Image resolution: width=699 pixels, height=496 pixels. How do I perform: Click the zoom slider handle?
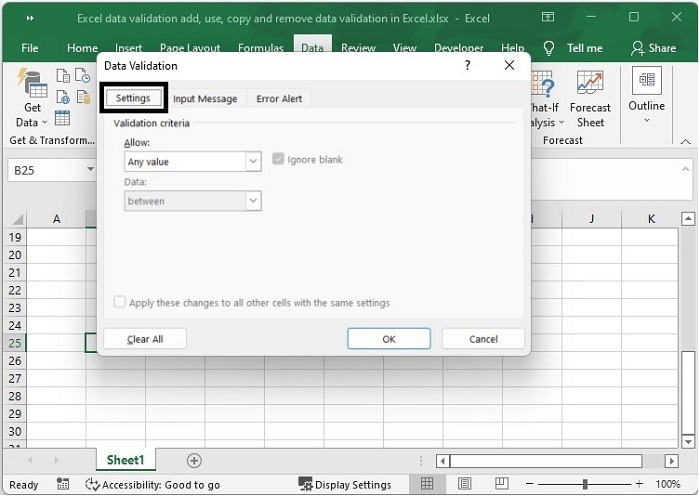coord(584,484)
